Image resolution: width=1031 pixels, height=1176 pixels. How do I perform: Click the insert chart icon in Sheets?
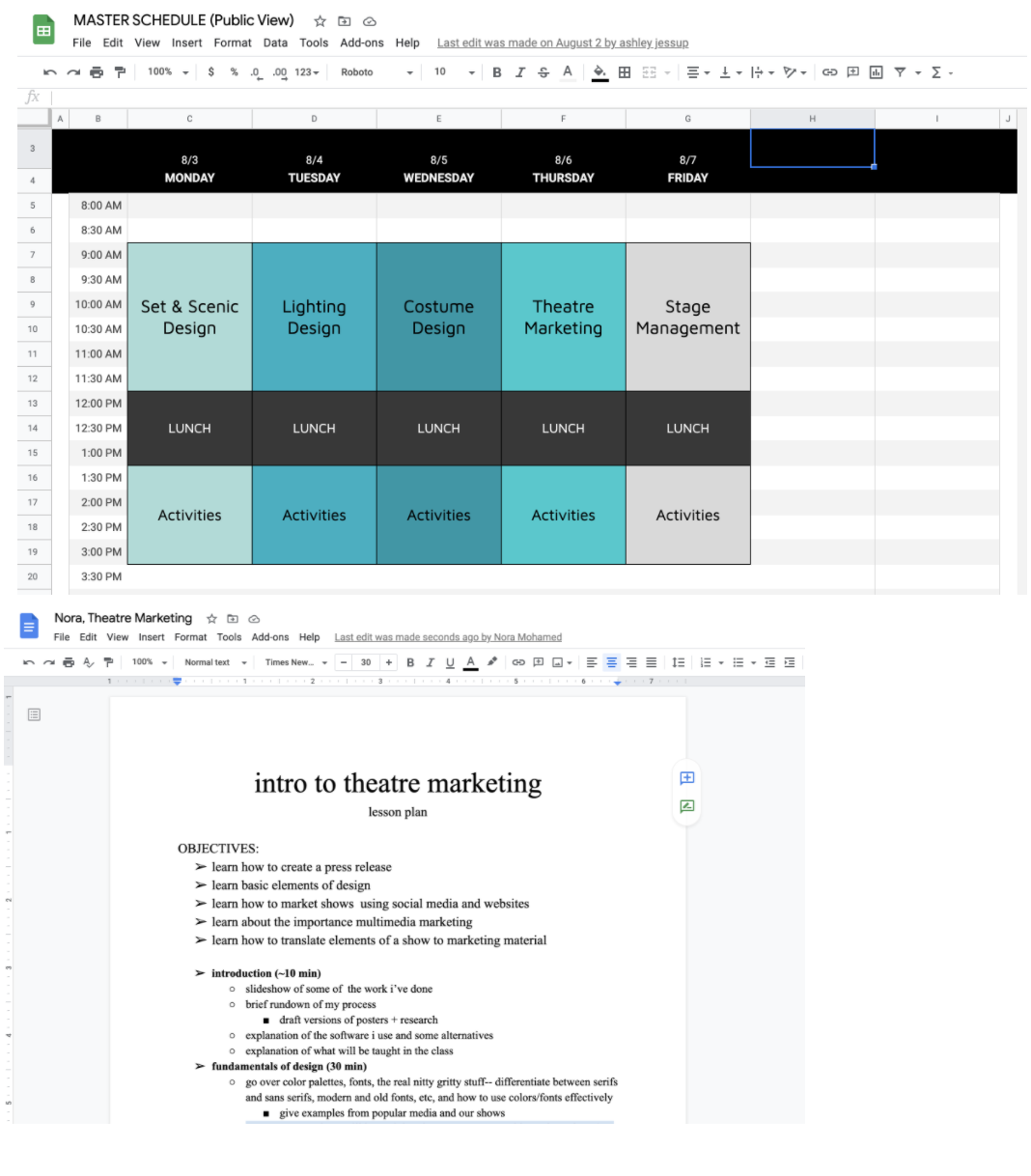[876, 72]
